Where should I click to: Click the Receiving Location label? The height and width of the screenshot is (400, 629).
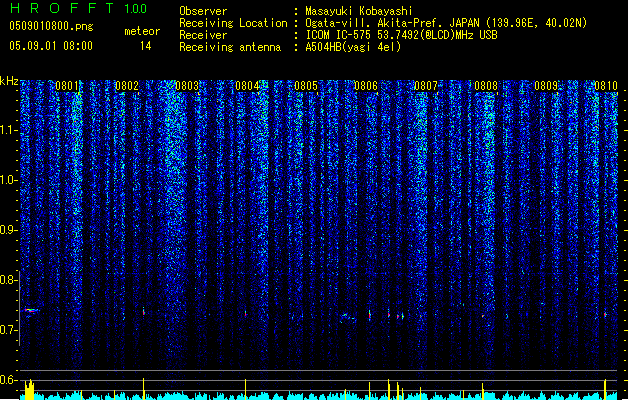coord(233,23)
